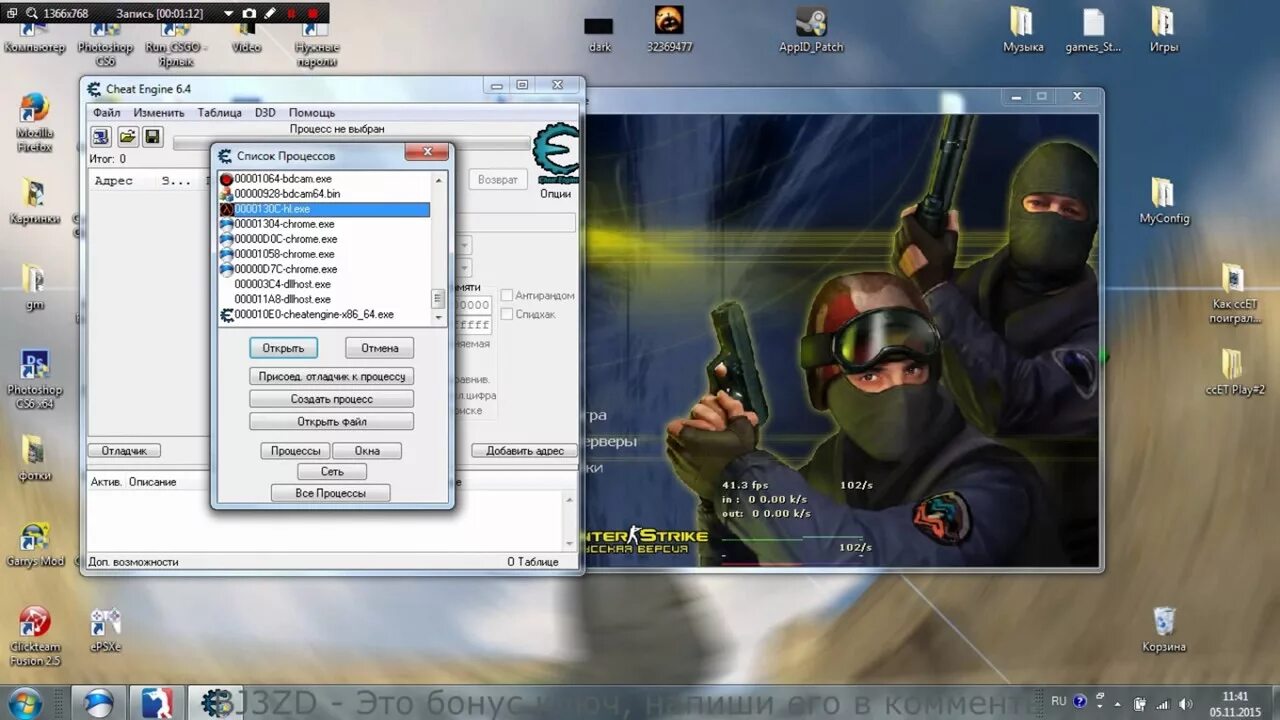The height and width of the screenshot is (720, 1280).
Task: Click the Процессы button
Action: coord(296,451)
